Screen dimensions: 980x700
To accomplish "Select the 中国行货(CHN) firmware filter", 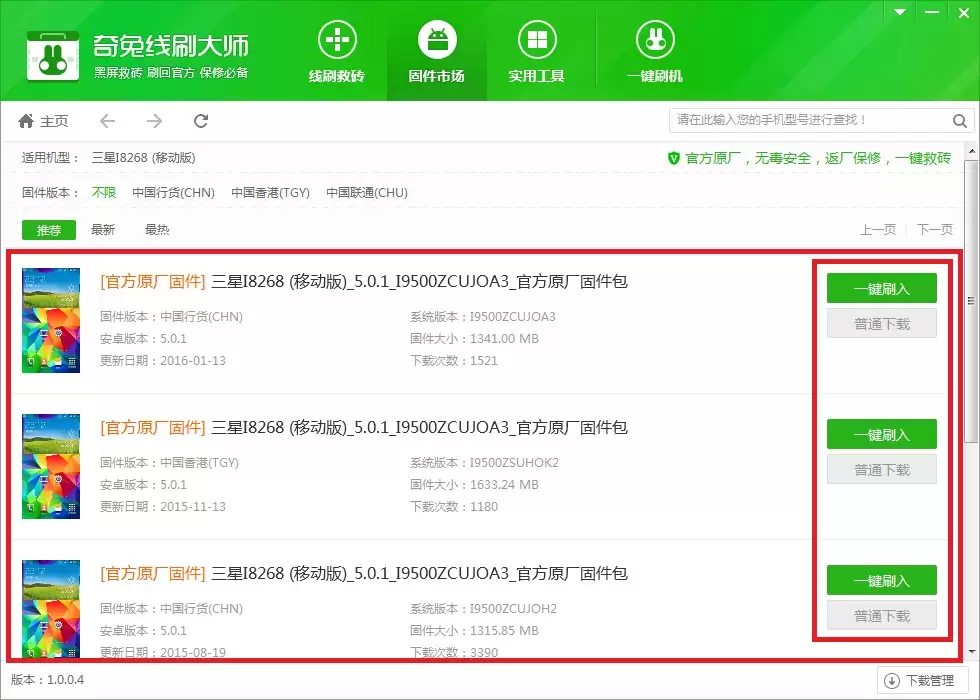I will click(174, 192).
